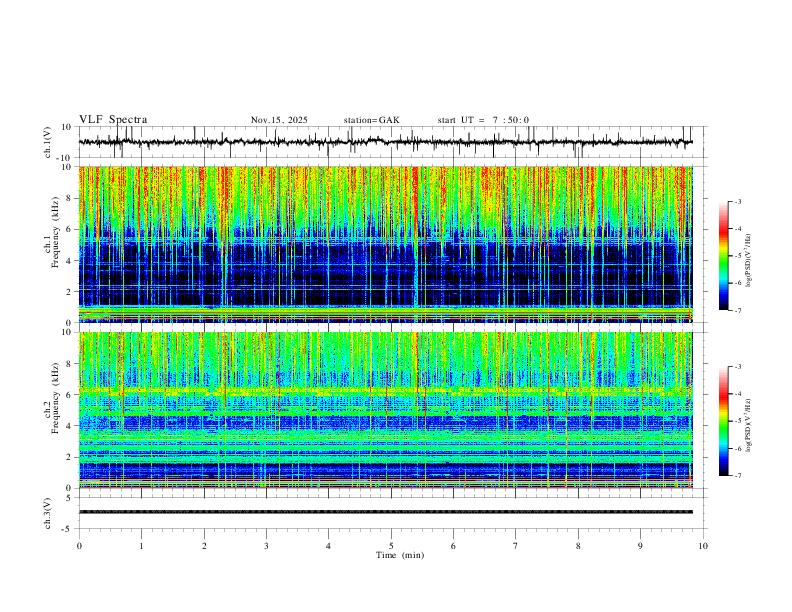Click time axis tick label "1"
Screen dimensions: 792x612
pyautogui.click(x=142, y=546)
